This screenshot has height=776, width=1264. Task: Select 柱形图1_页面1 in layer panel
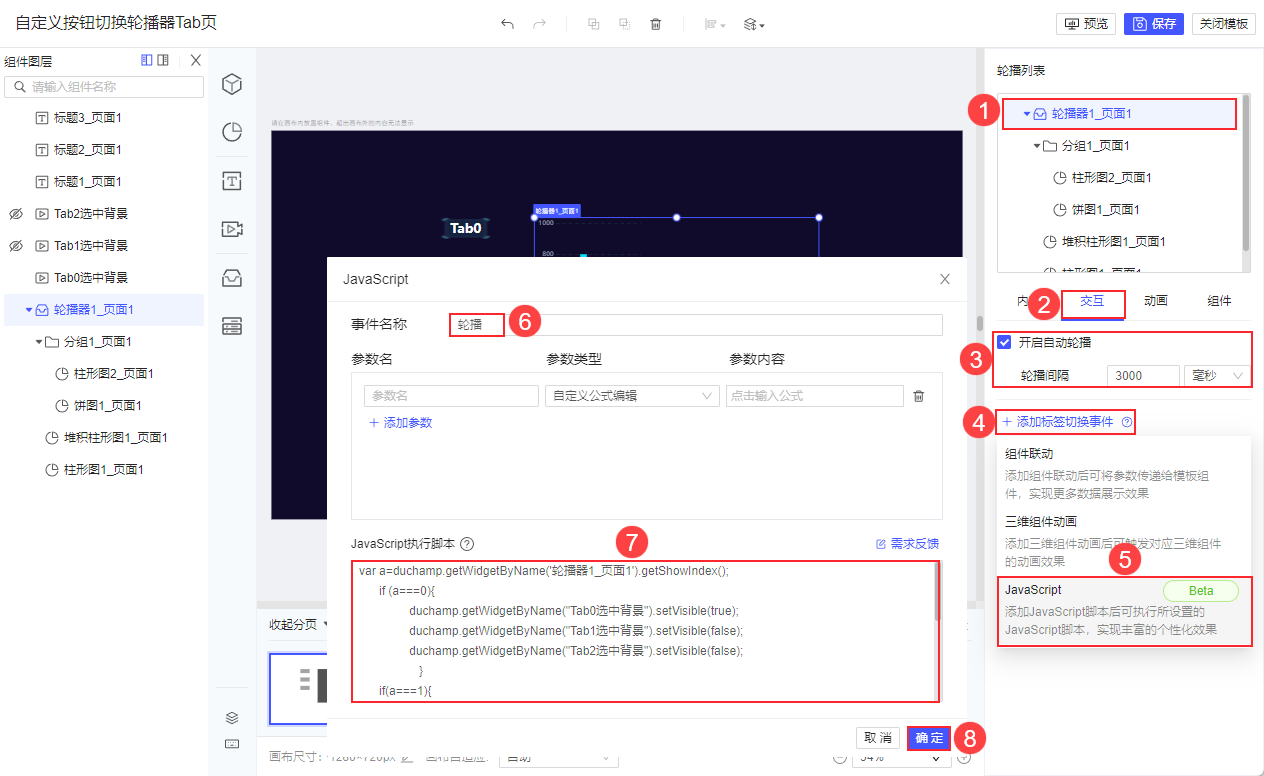[x=104, y=470]
